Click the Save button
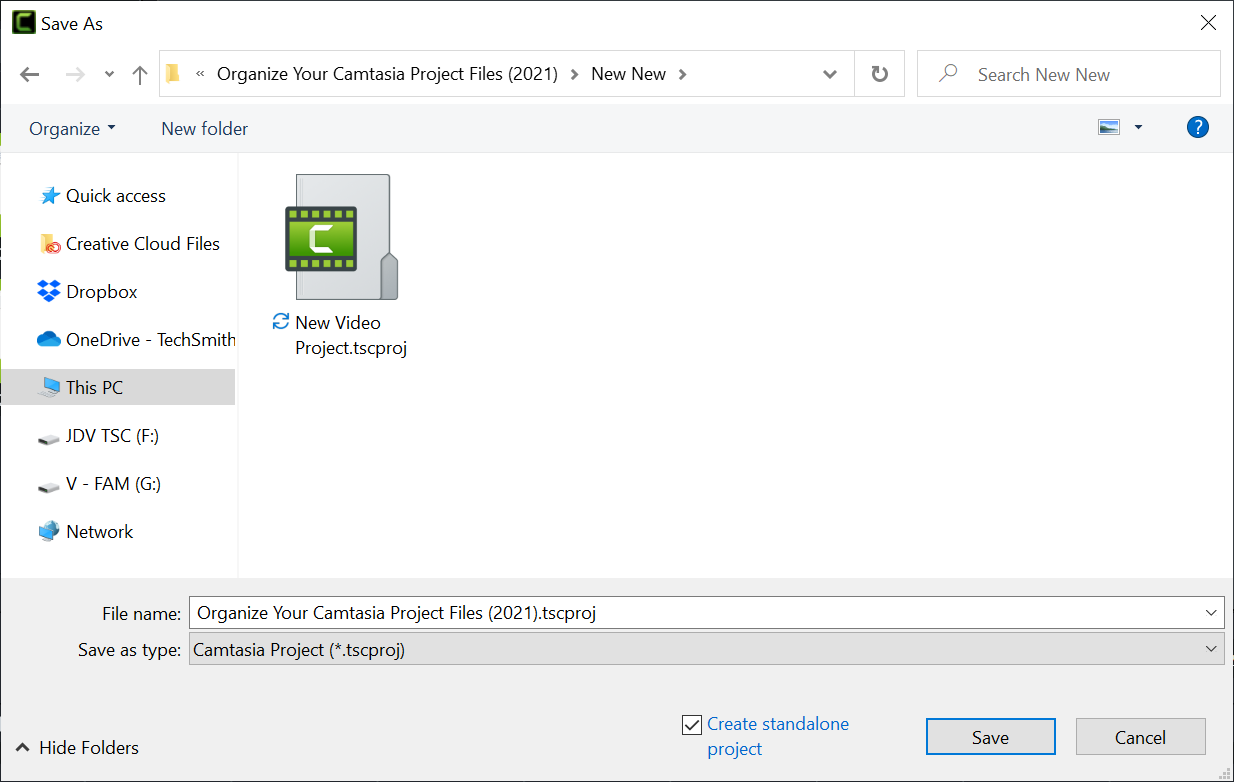This screenshot has height=782, width=1234. click(990, 737)
